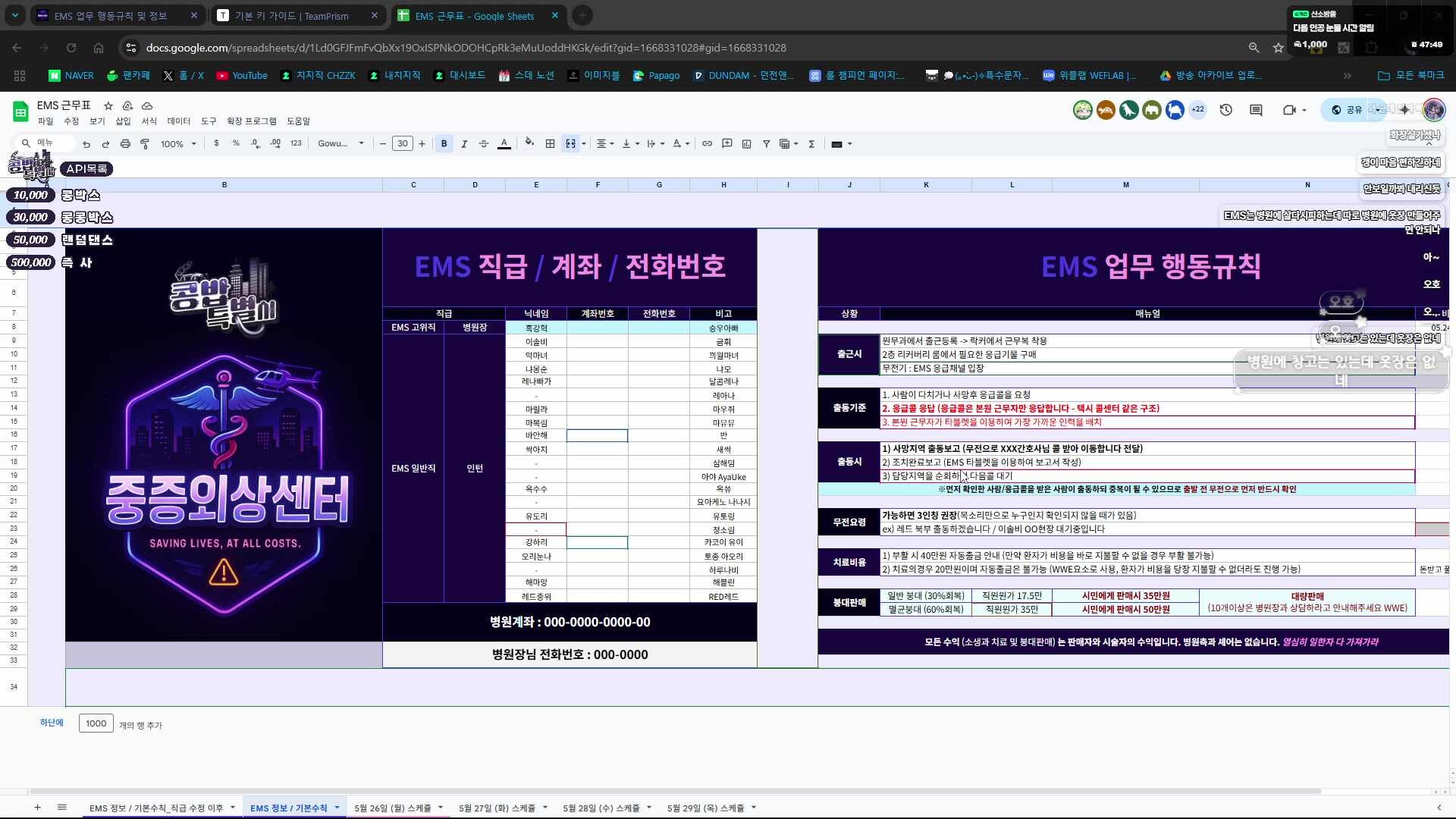Open filter views dropdown

point(789,143)
